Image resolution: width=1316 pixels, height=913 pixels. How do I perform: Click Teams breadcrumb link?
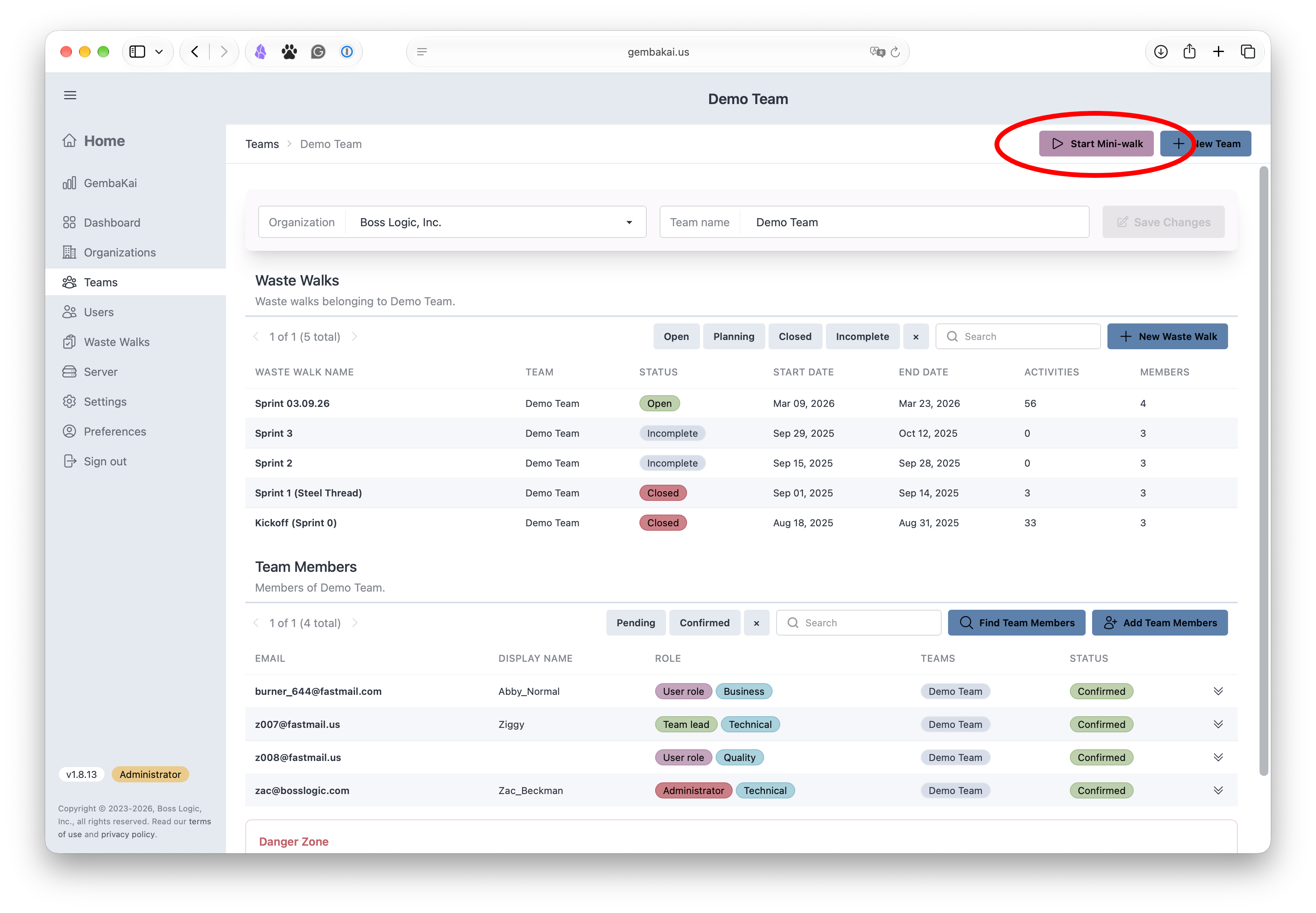(x=262, y=144)
